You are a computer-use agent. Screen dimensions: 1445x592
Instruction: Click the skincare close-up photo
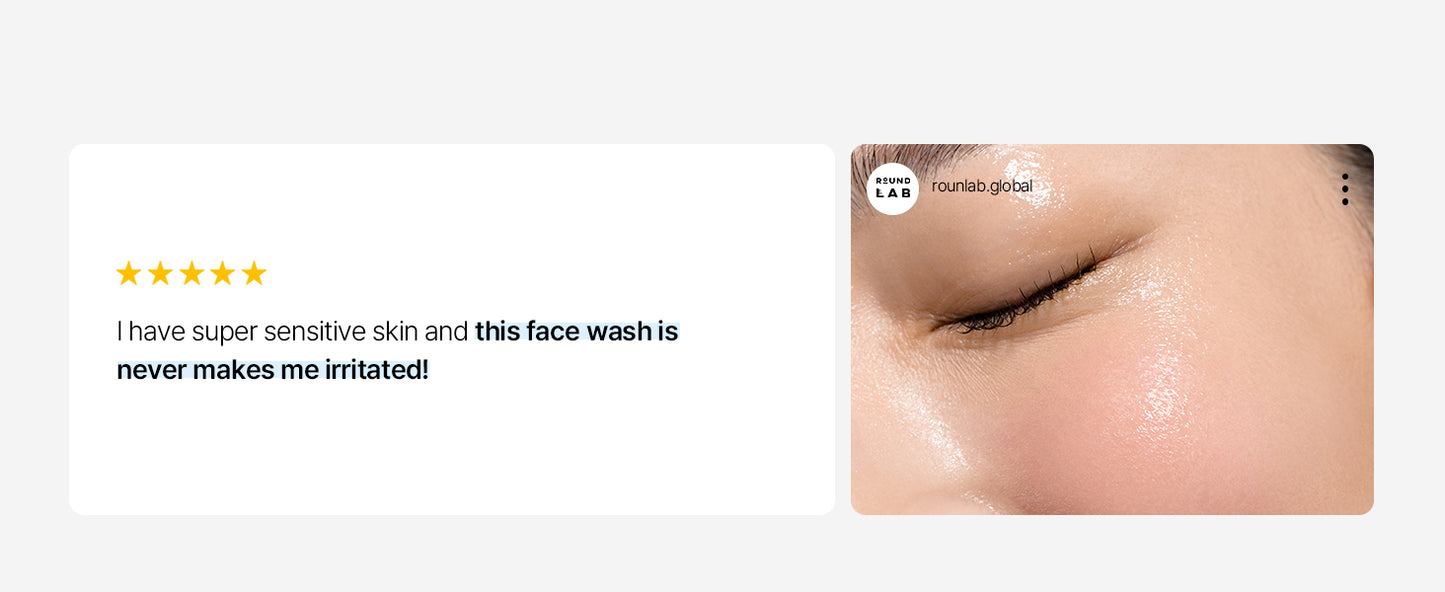pyautogui.click(x=1112, y=329)
